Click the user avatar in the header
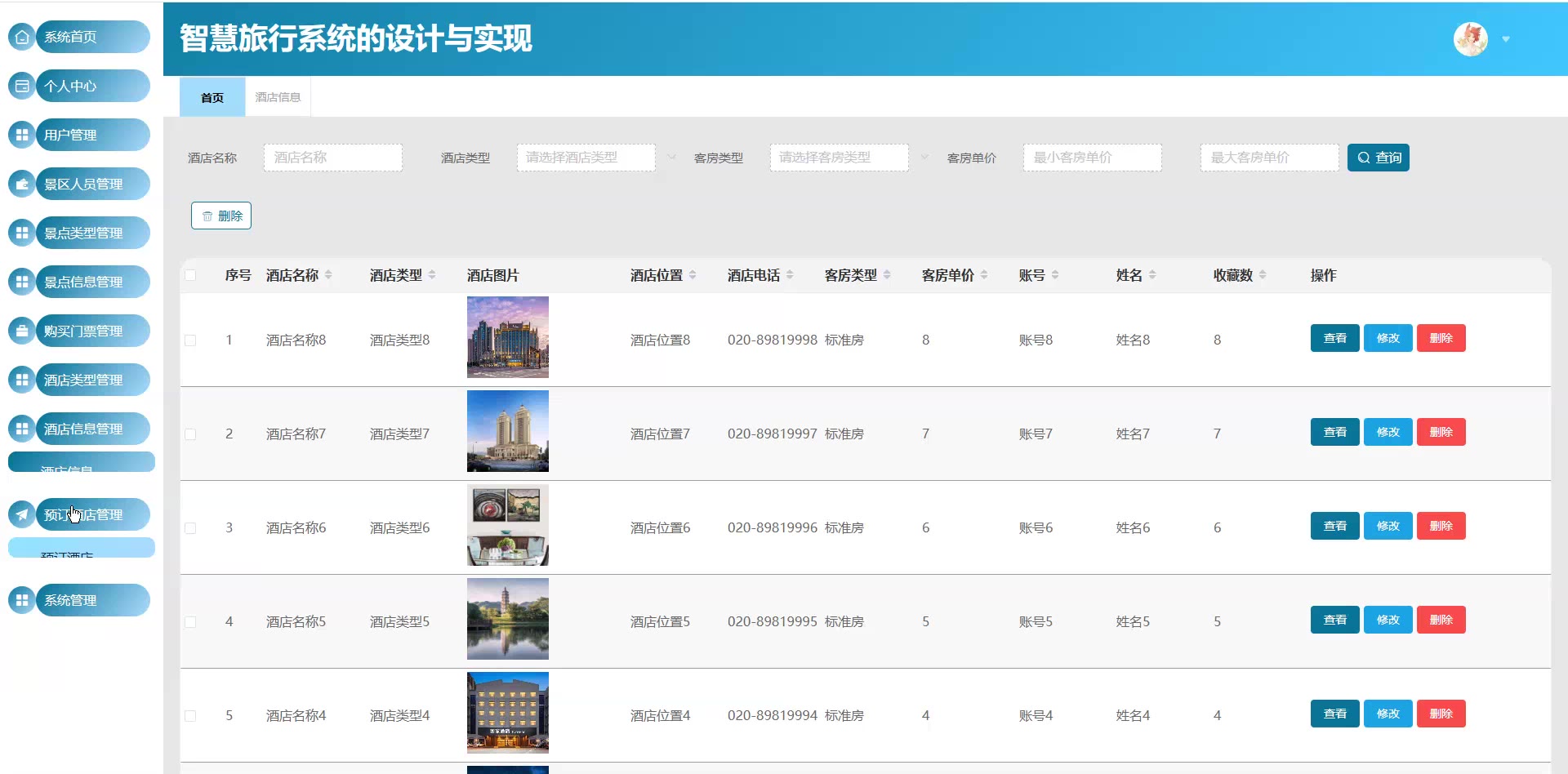This screenshot has height=774, width=1568. point(1470,39)
